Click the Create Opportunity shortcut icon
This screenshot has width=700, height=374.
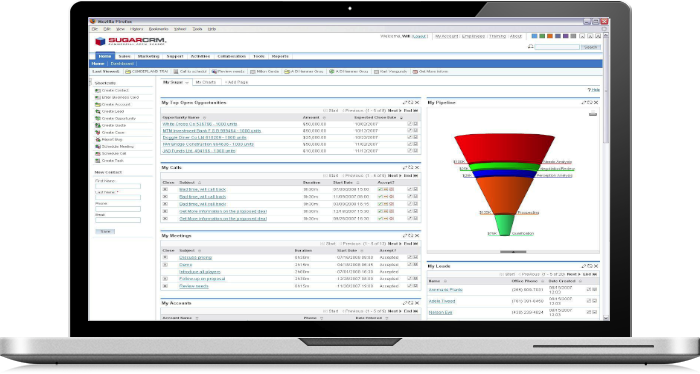coord(97,119)
